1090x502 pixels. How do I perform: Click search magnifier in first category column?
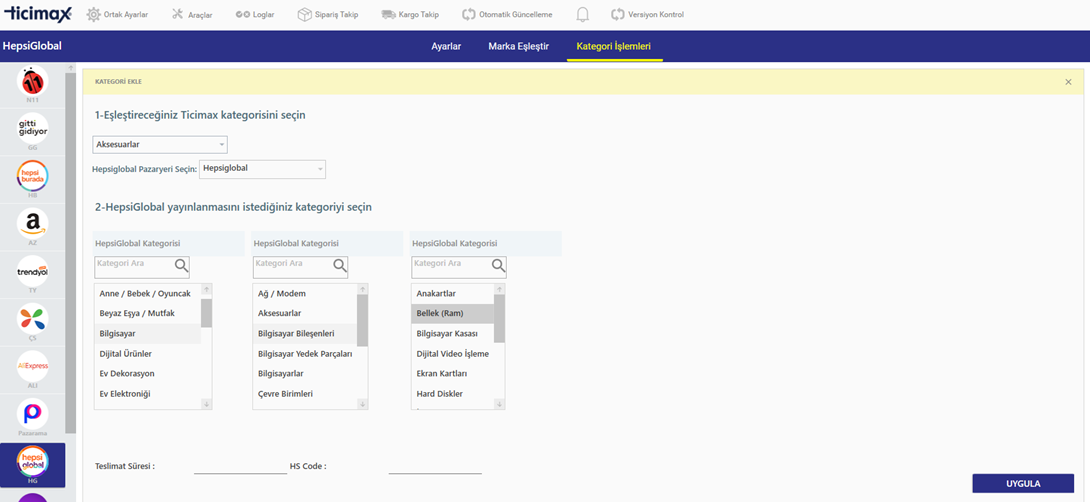coord(181,265)
